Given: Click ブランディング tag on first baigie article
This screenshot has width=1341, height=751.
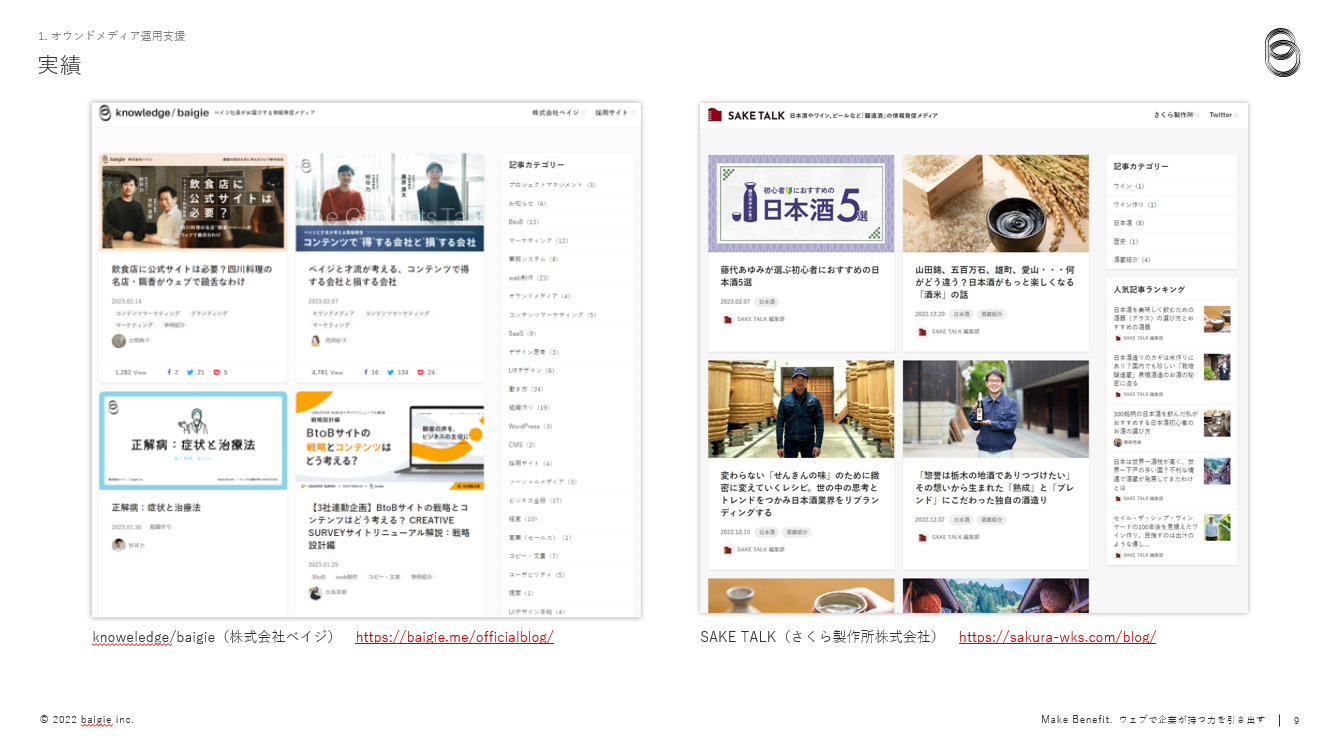Looking at the screenshot, I should pyautogui.click(x=209, y=313).
